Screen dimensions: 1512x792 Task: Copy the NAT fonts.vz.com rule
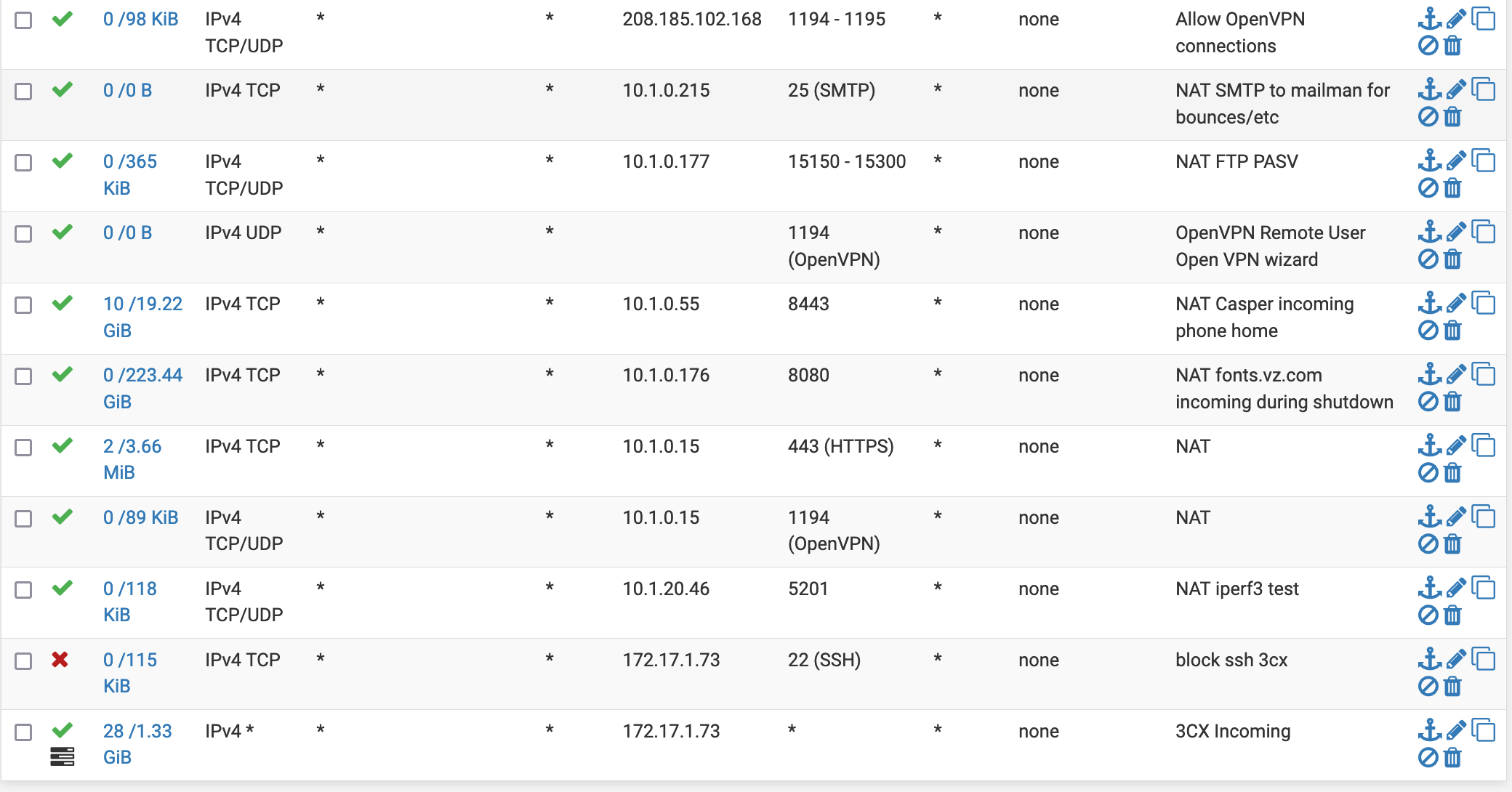coord(1483,374)
